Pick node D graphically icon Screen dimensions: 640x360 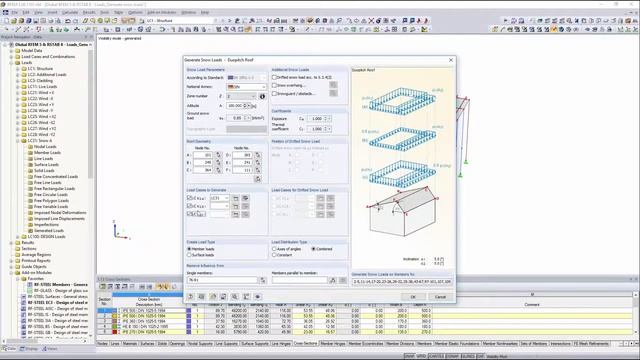tap(258, 155)
